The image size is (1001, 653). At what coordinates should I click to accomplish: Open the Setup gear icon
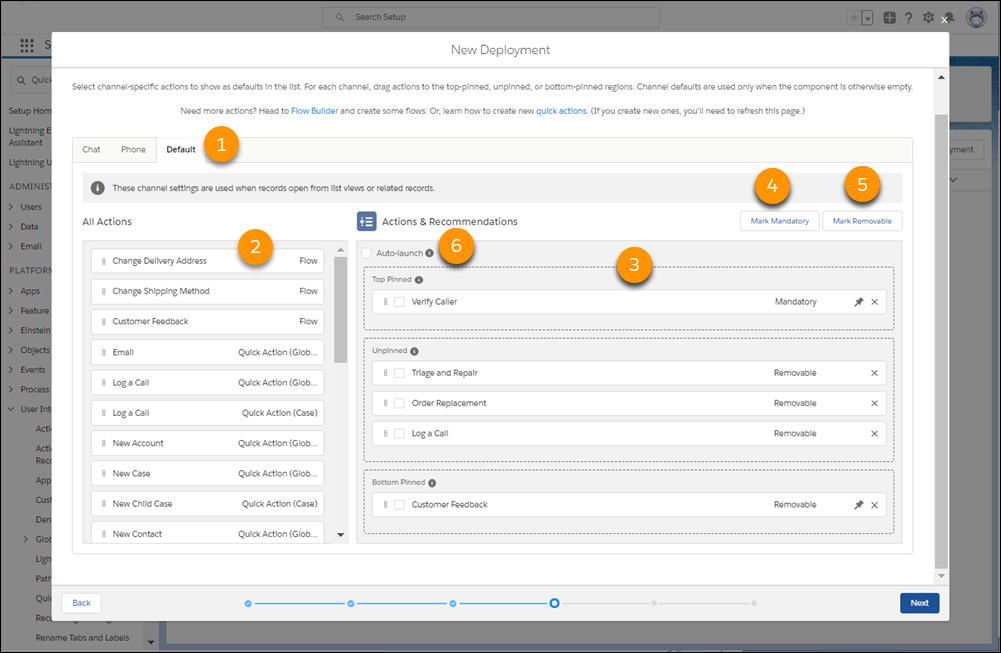point(928,17)
